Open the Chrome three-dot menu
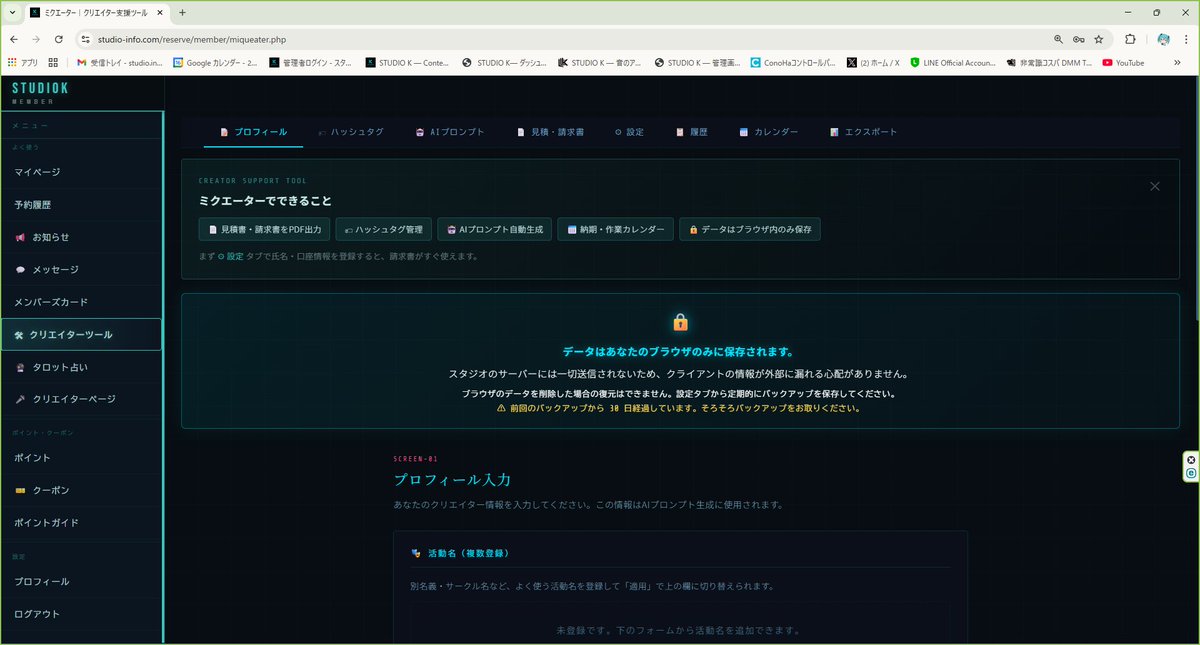 coord(1187,39)
